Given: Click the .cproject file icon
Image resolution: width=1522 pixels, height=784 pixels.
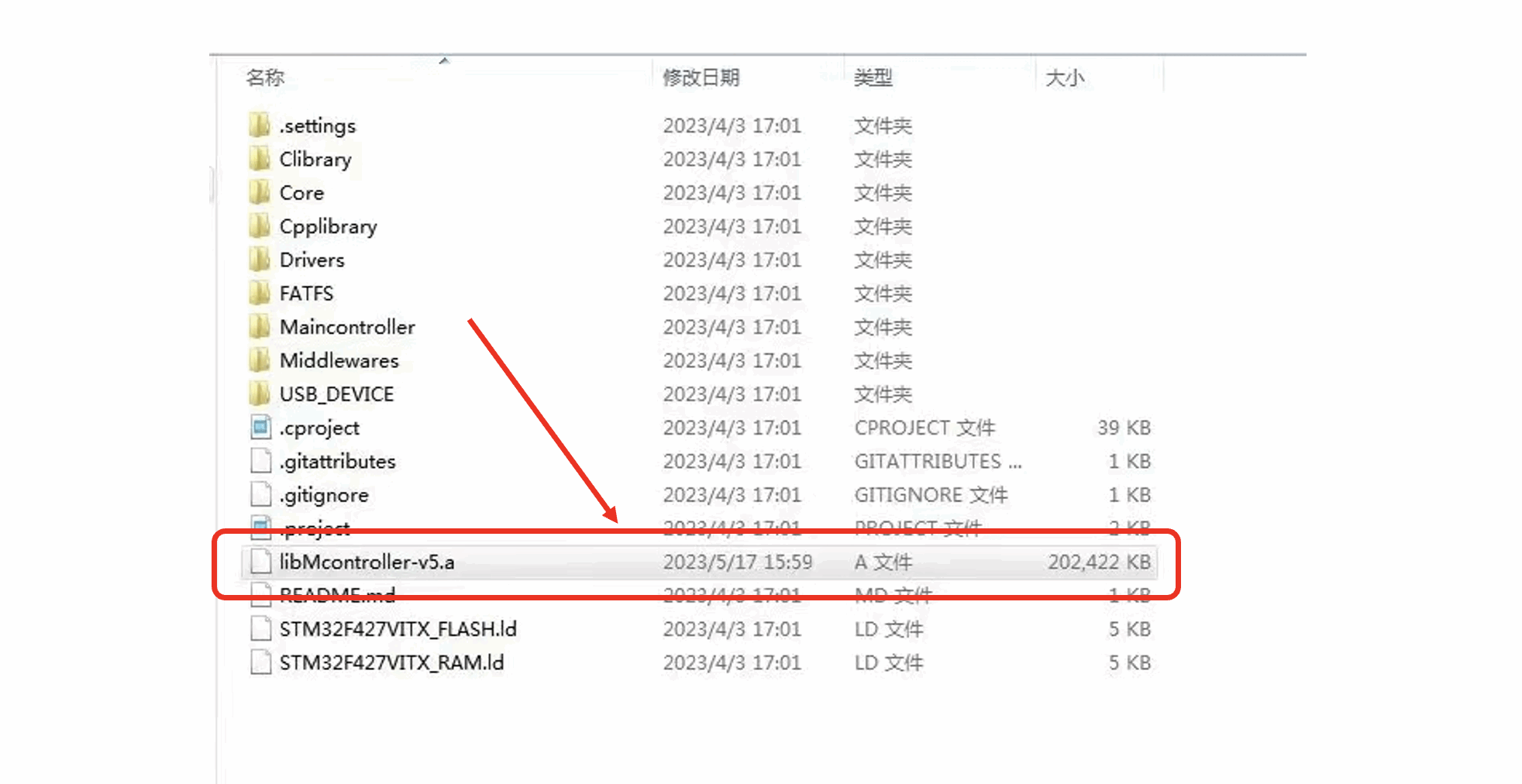Looking at the screenshot, I should click(261, 427).
